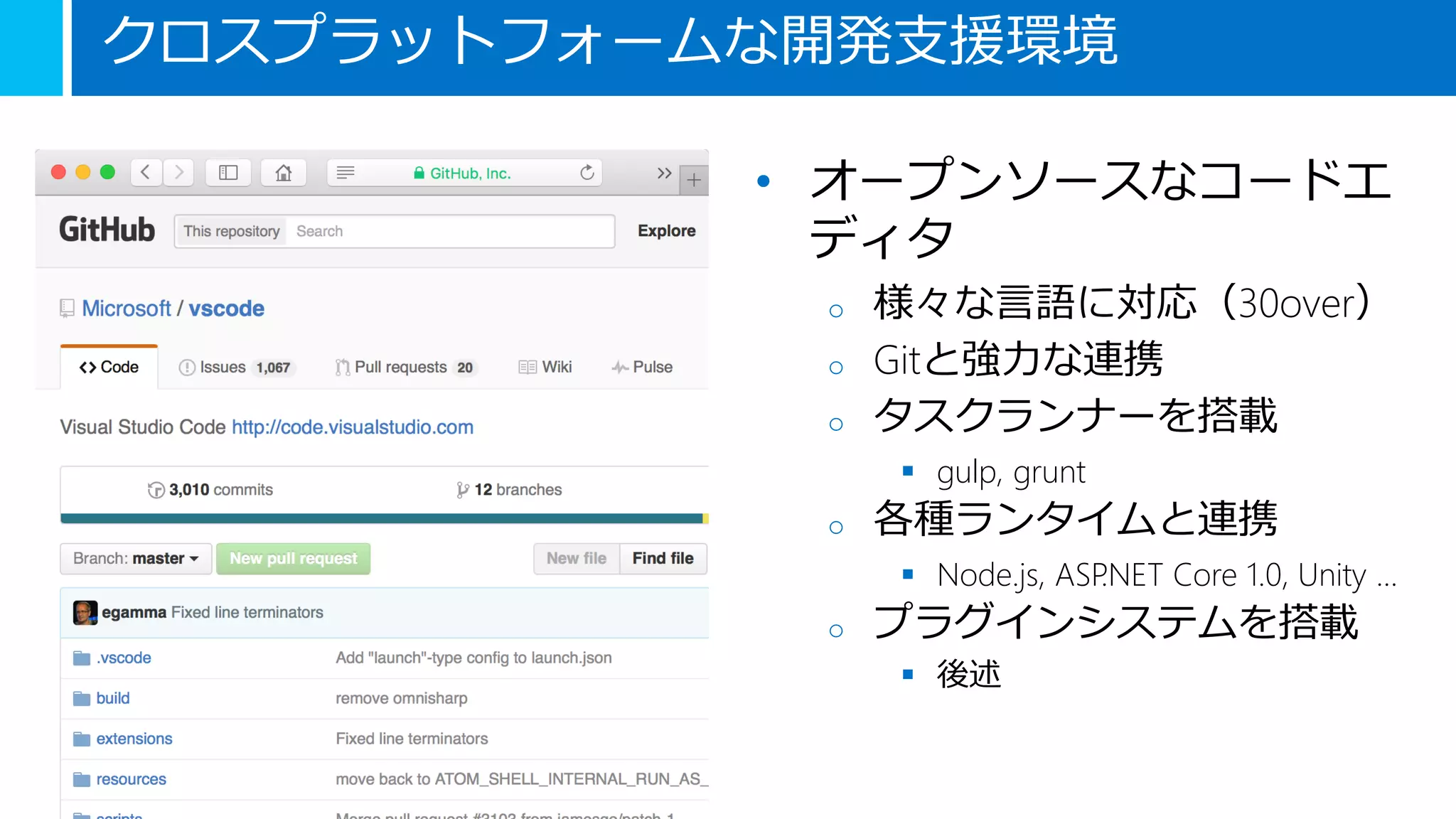Click the commits history clock icon
1456x819 pixels.
coord(156,490)
